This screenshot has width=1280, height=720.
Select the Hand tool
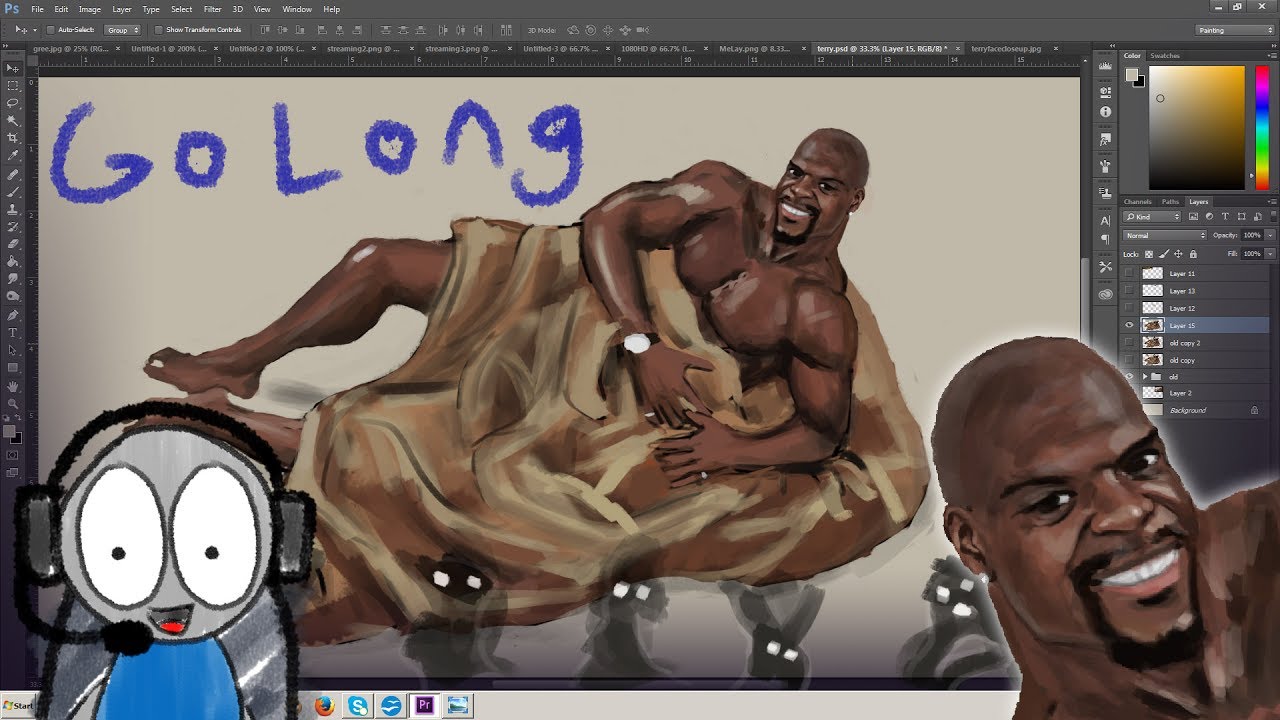click(x=13, y=386)
